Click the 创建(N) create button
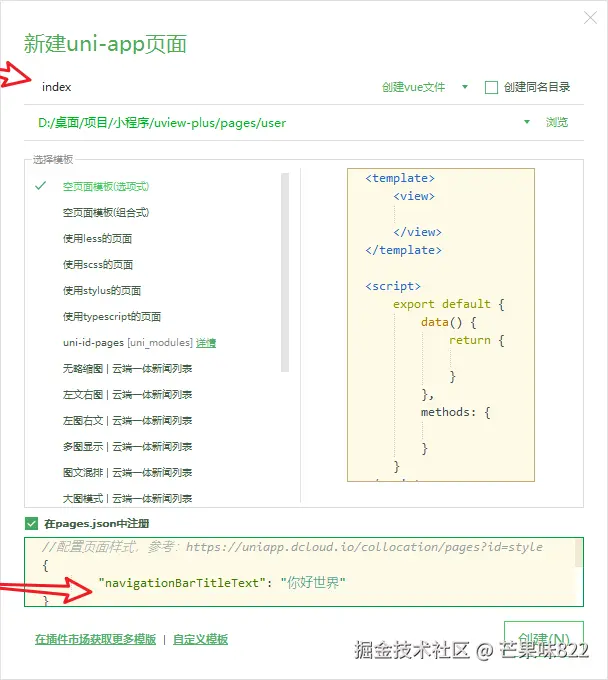Image resolution: width=608 pixels, height=680 pixels. click(x=544, y=638)
